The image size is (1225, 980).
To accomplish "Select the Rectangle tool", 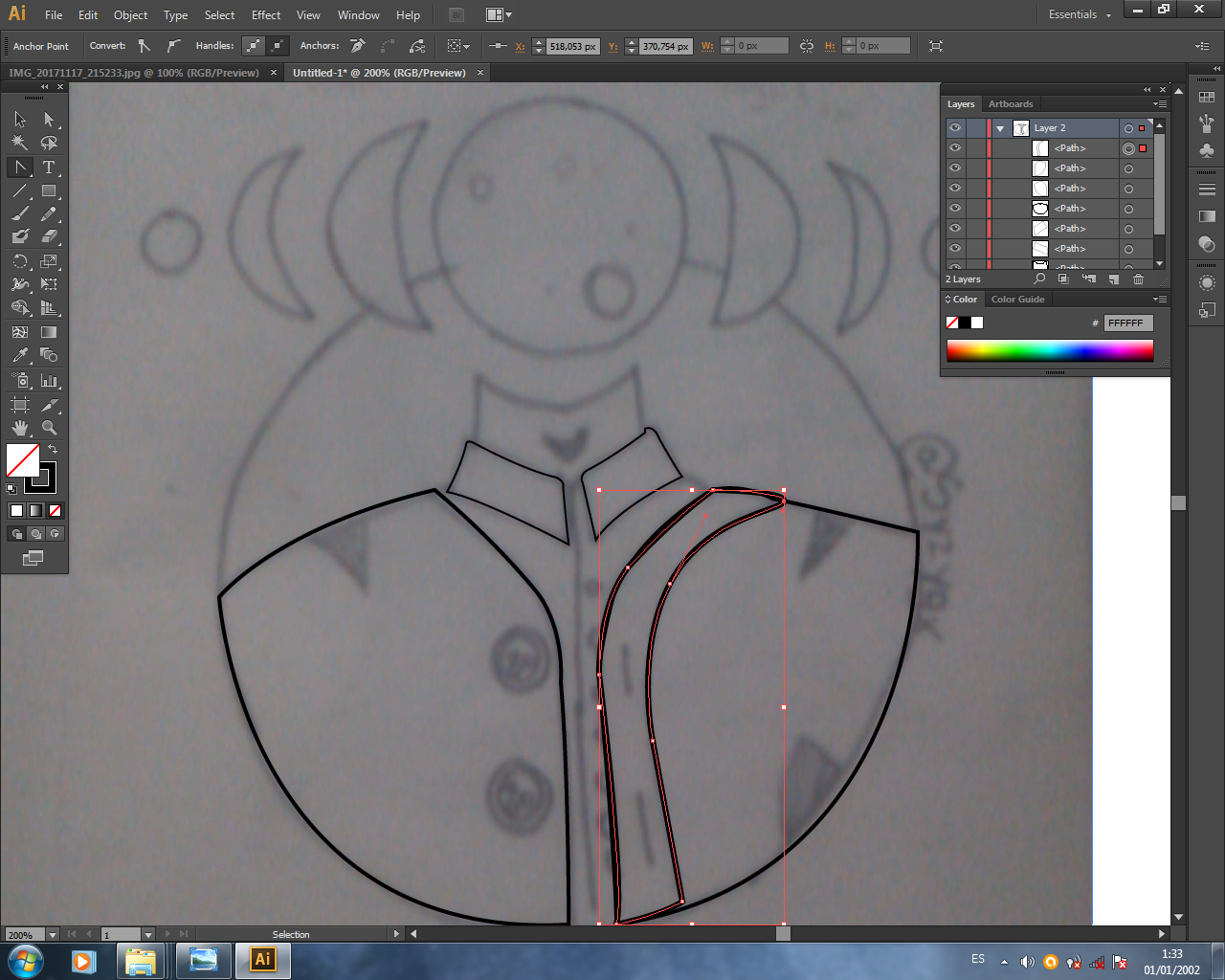I will [49, 190].
